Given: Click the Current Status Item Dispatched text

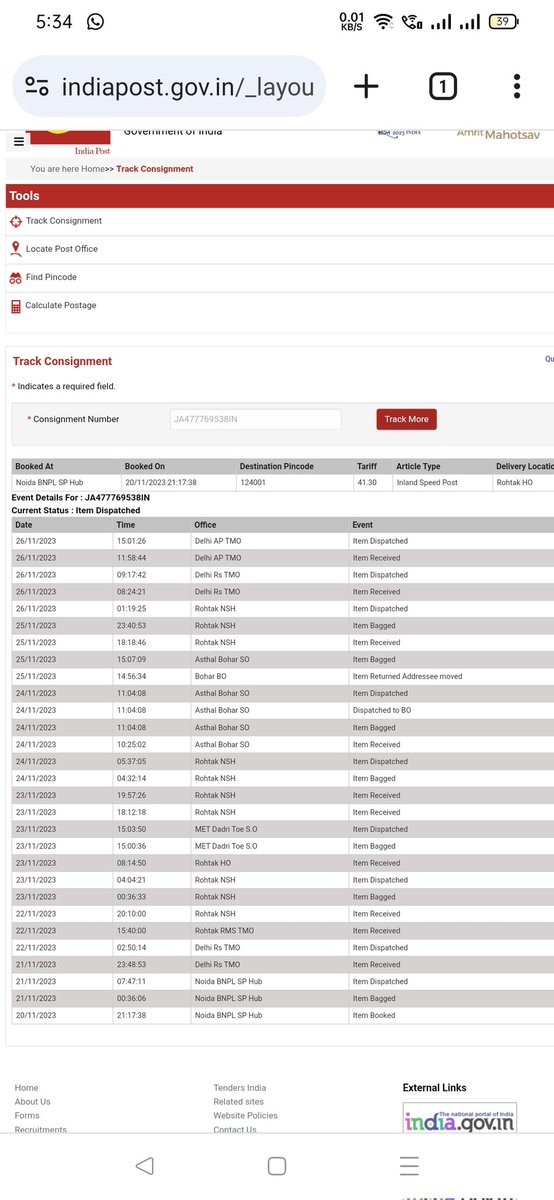Looking at the screenshot, I should coord(76,510).
